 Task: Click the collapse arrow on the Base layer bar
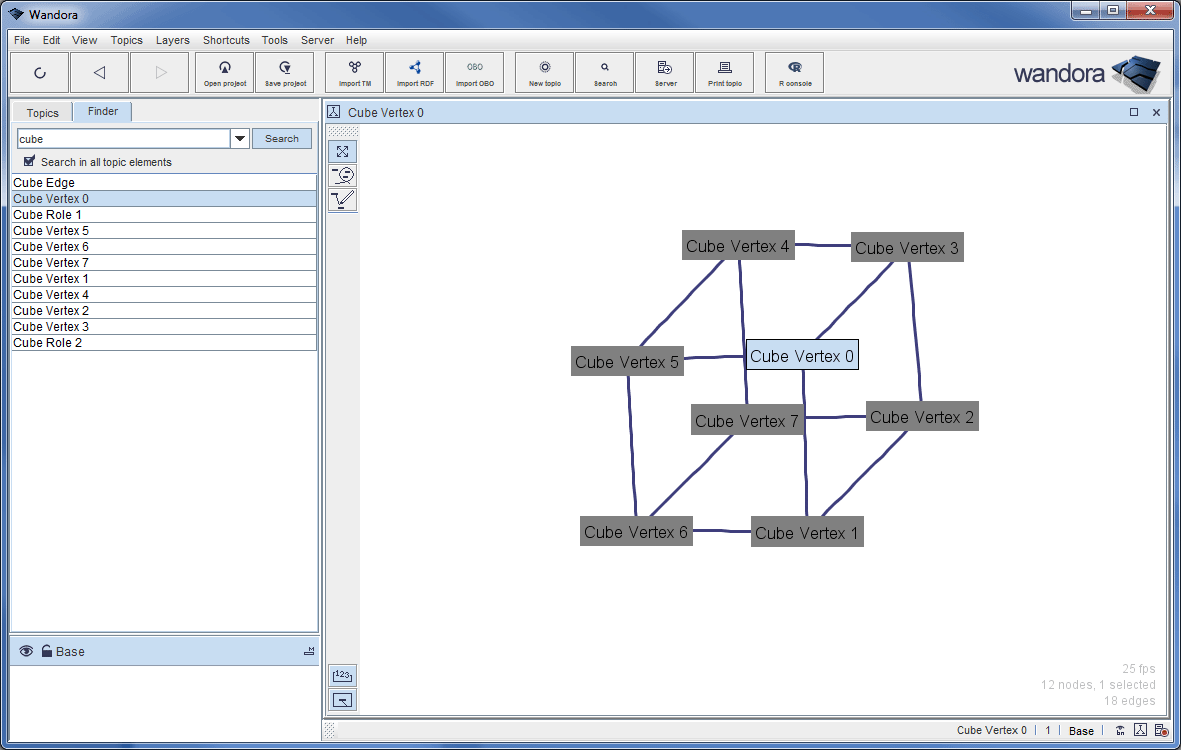tap(307, 651)
